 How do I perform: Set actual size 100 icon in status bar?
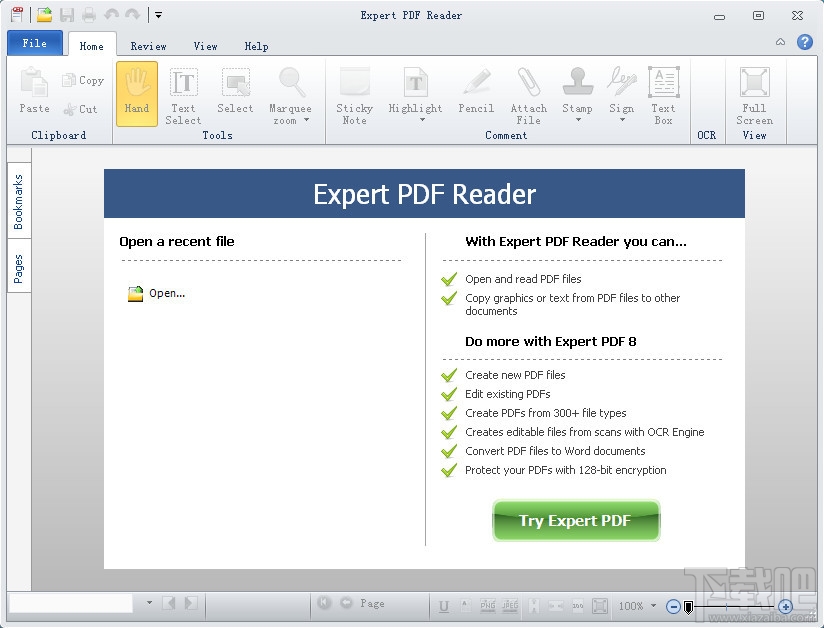[x=578, y=606]
